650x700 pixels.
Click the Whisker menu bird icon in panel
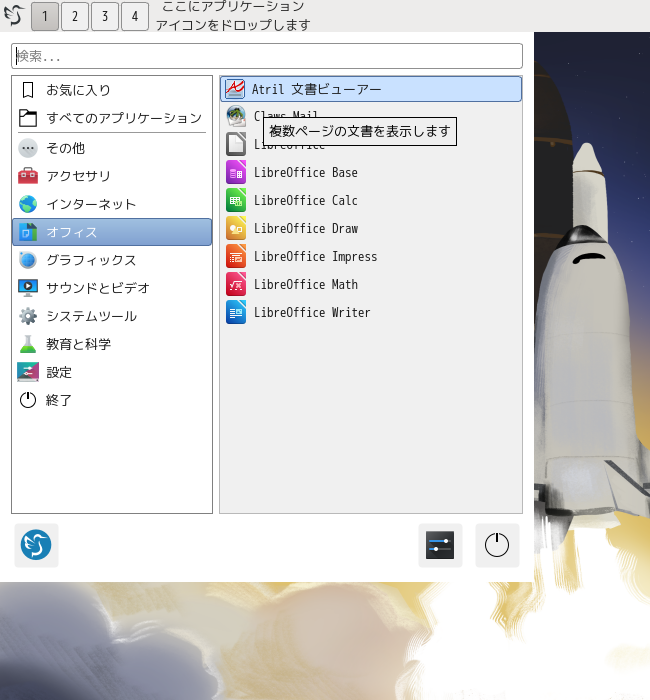(x=14, y=15)
